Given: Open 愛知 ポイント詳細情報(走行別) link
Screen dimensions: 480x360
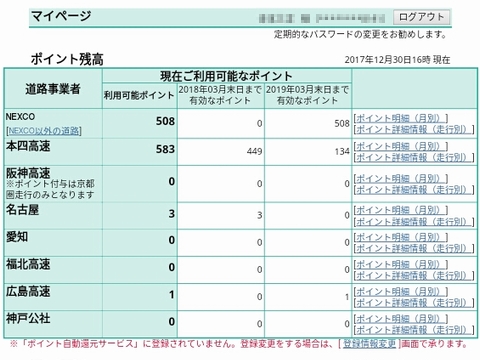Looking at the screenshot, I should click(x=414, y=248).
